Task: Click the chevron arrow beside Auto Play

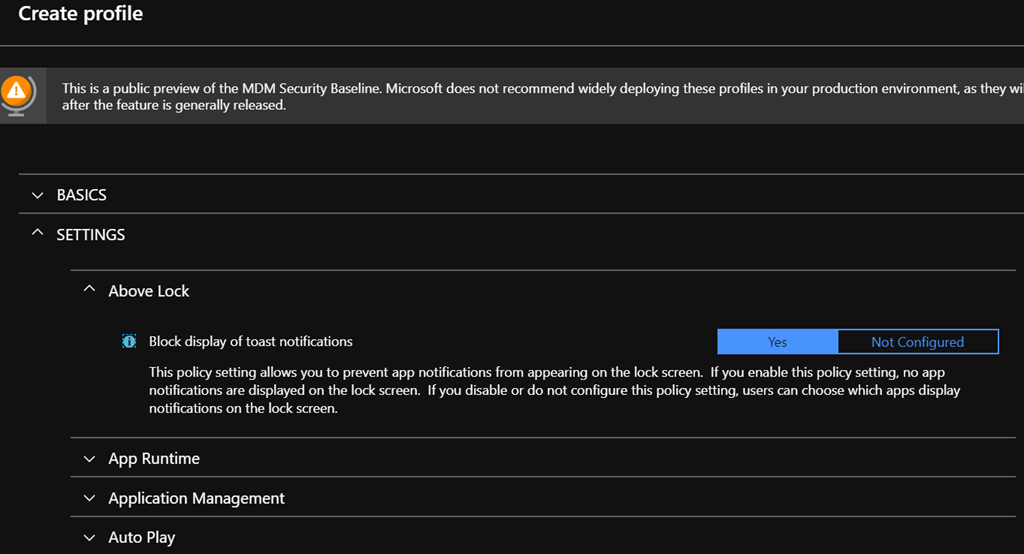Action: [x=89, y=538]
